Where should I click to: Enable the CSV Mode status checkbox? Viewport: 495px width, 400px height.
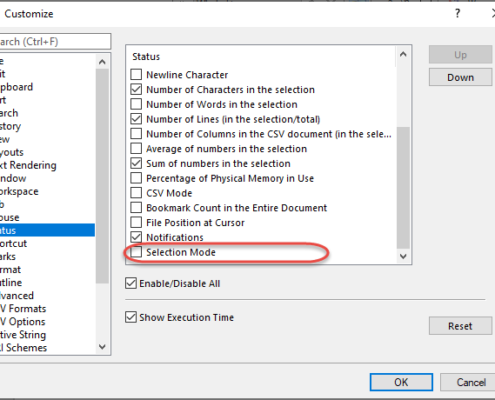tap(136, 193)
